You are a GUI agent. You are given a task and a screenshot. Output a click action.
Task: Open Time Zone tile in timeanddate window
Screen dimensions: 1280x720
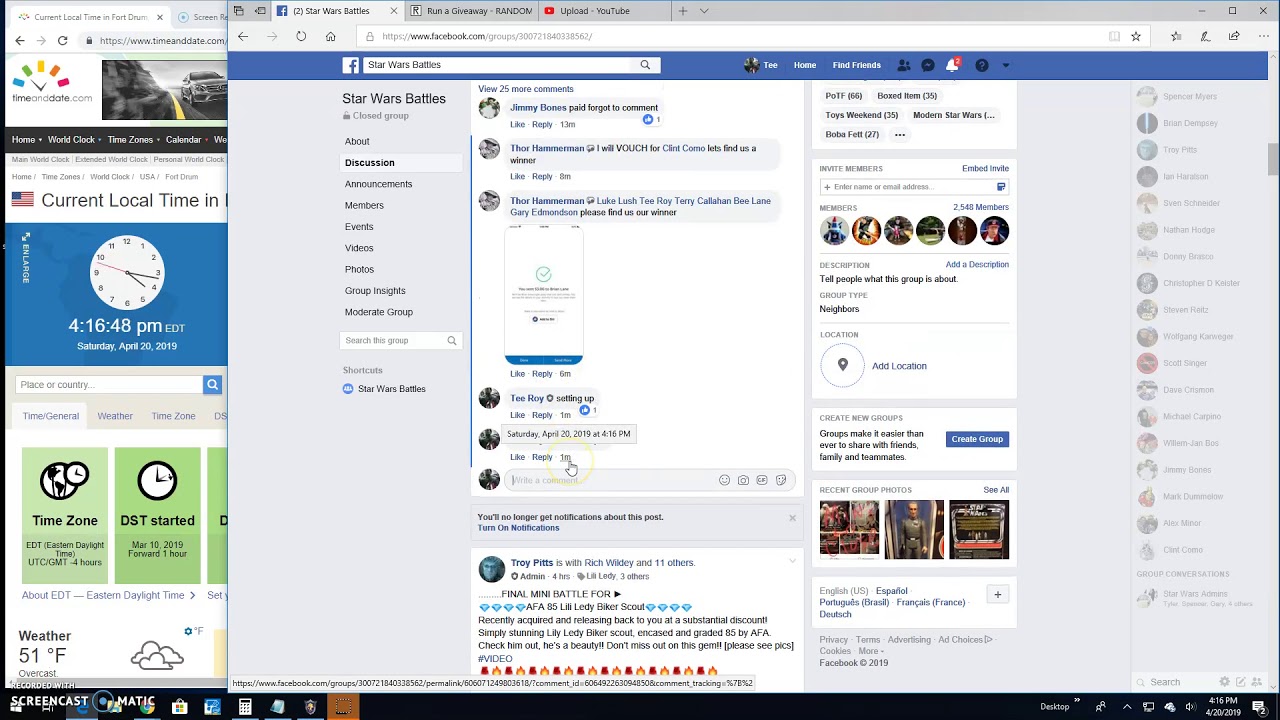point(65,515)
